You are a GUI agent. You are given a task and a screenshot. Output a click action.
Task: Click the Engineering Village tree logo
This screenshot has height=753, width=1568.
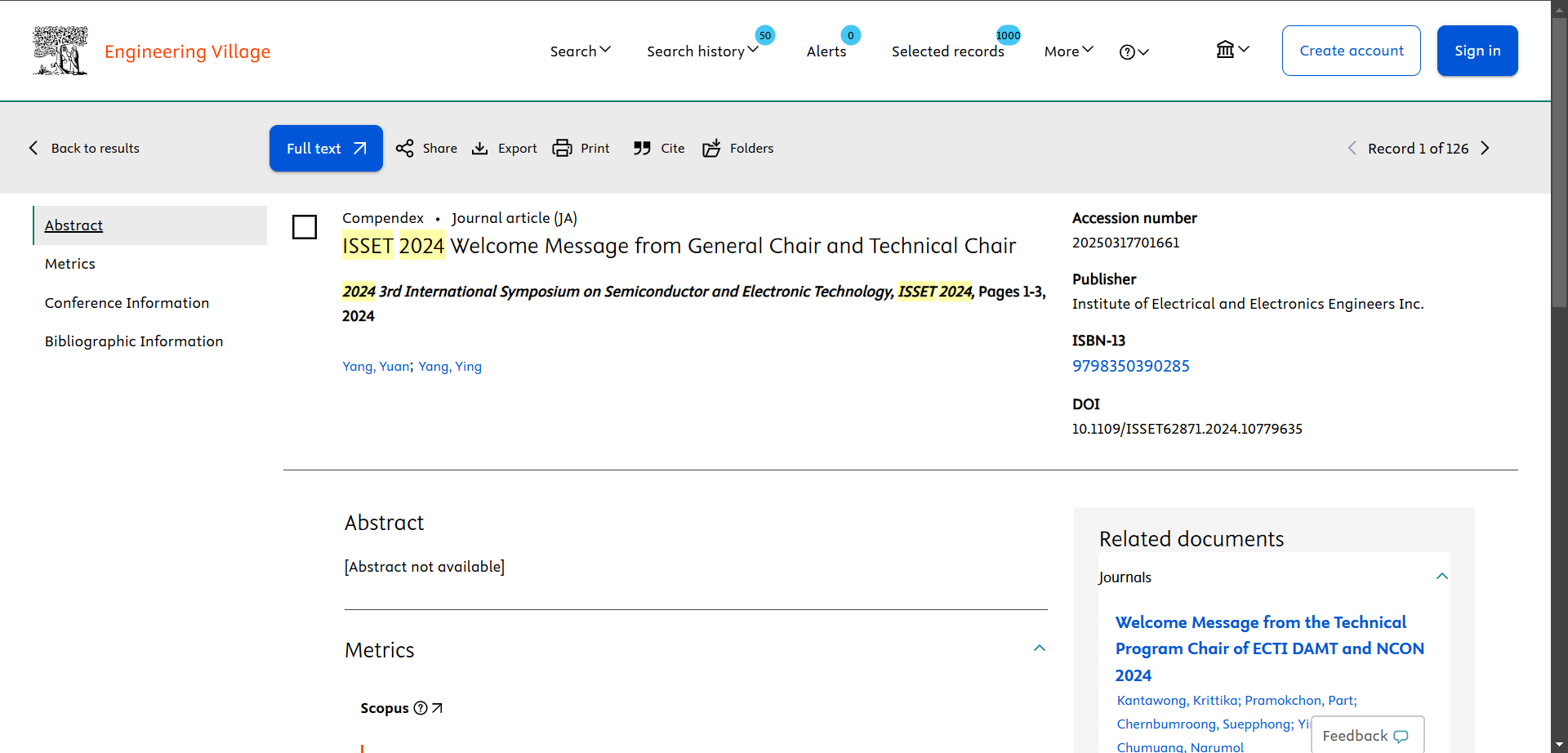pos(60,51)
